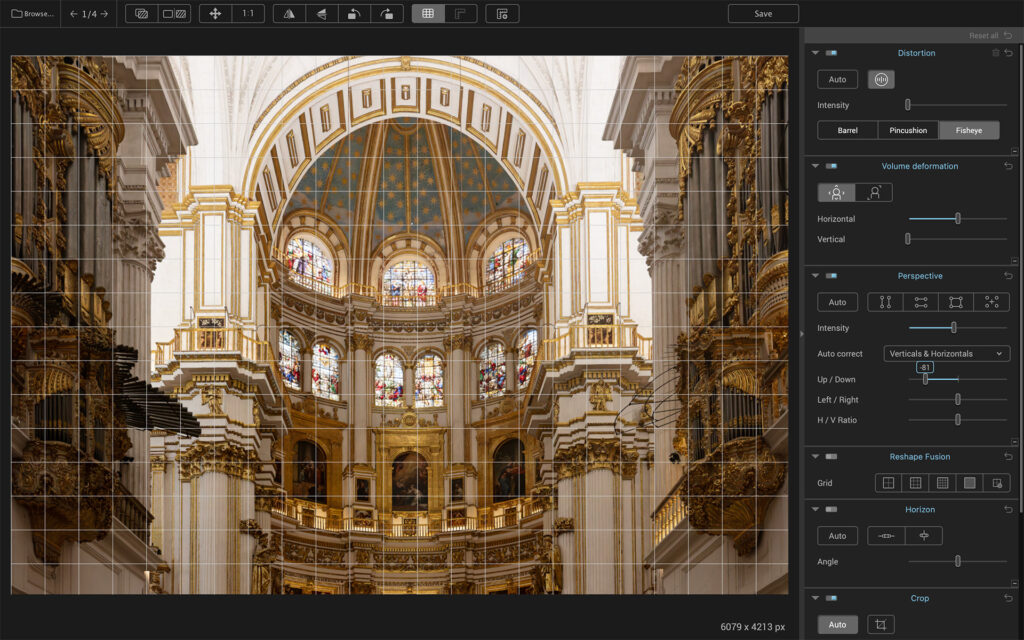Screen dimensions: 1024x640
Task: Collapse the Crop panel section
Action: click(815, 599)
